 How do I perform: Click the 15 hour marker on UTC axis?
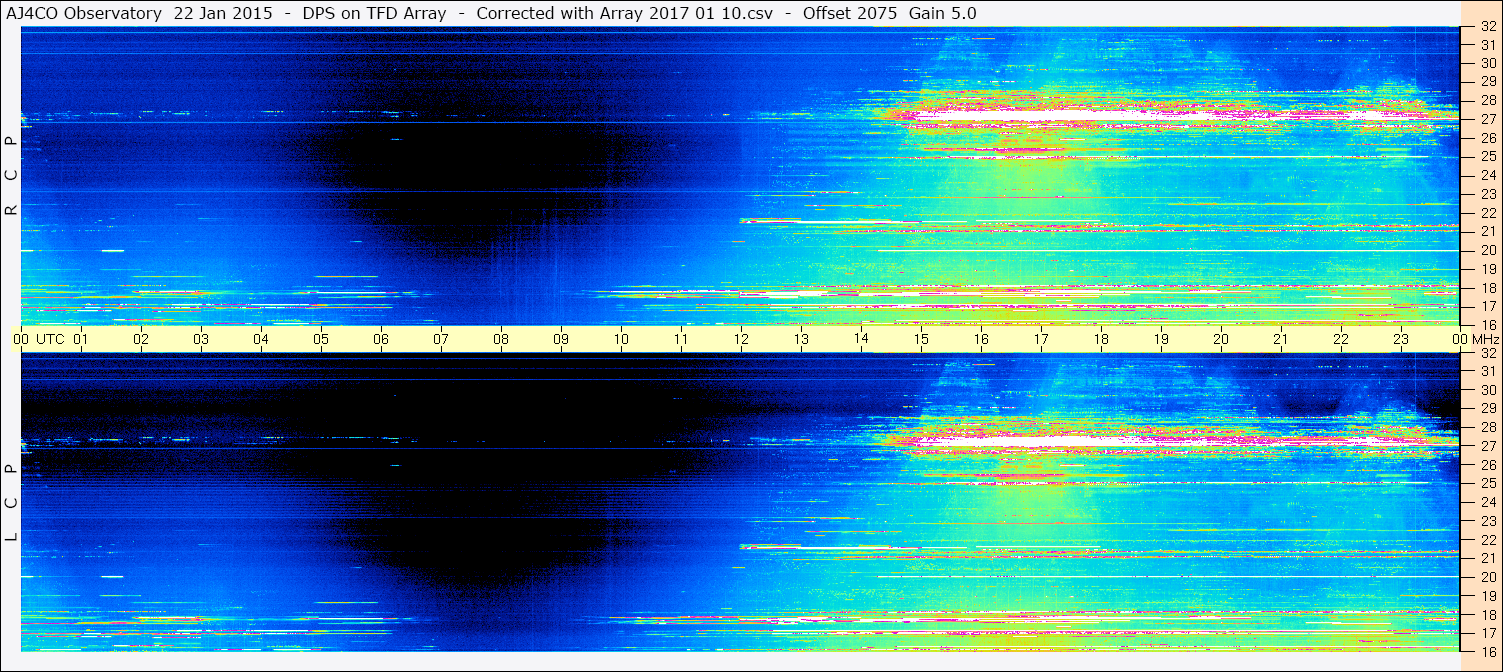click(x=921, y=339)
